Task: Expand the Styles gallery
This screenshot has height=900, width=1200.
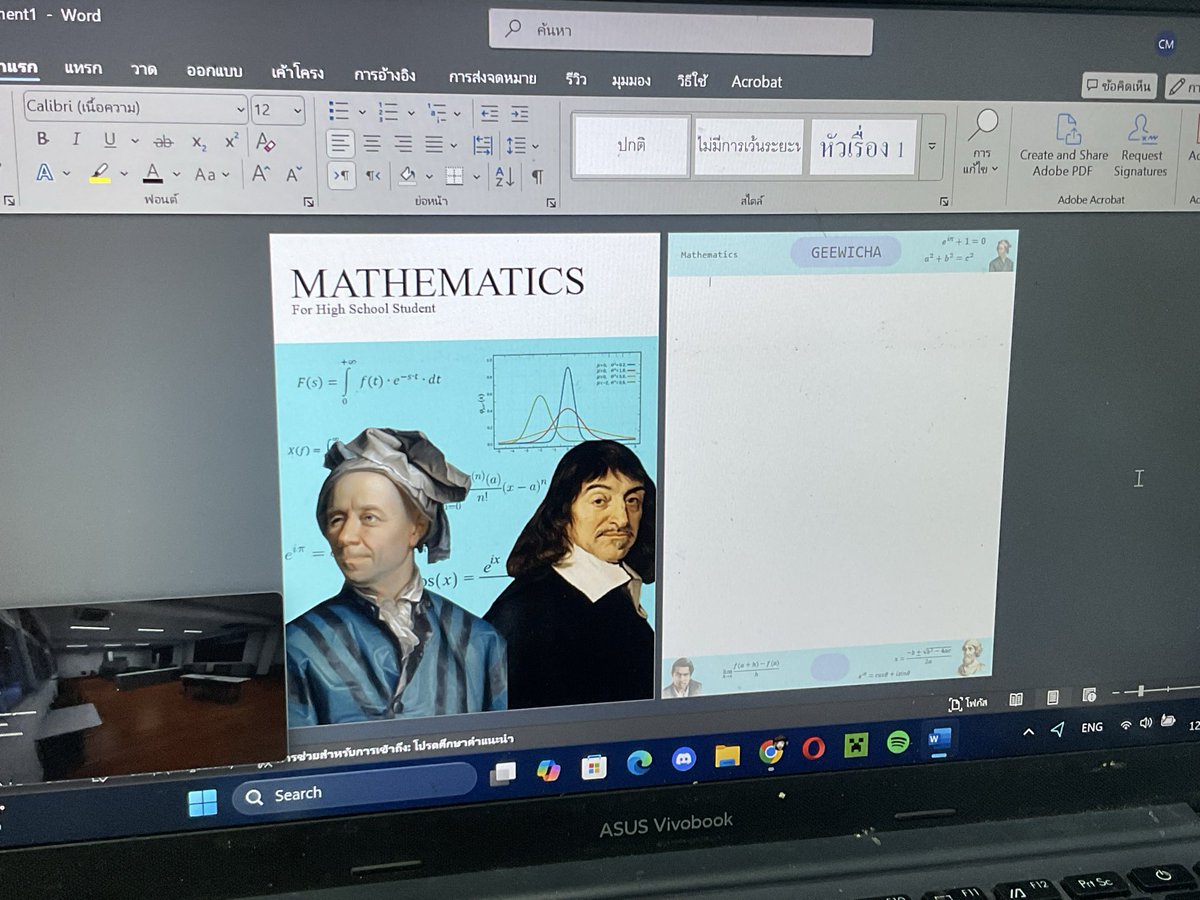Action: (x=932, y=147)
